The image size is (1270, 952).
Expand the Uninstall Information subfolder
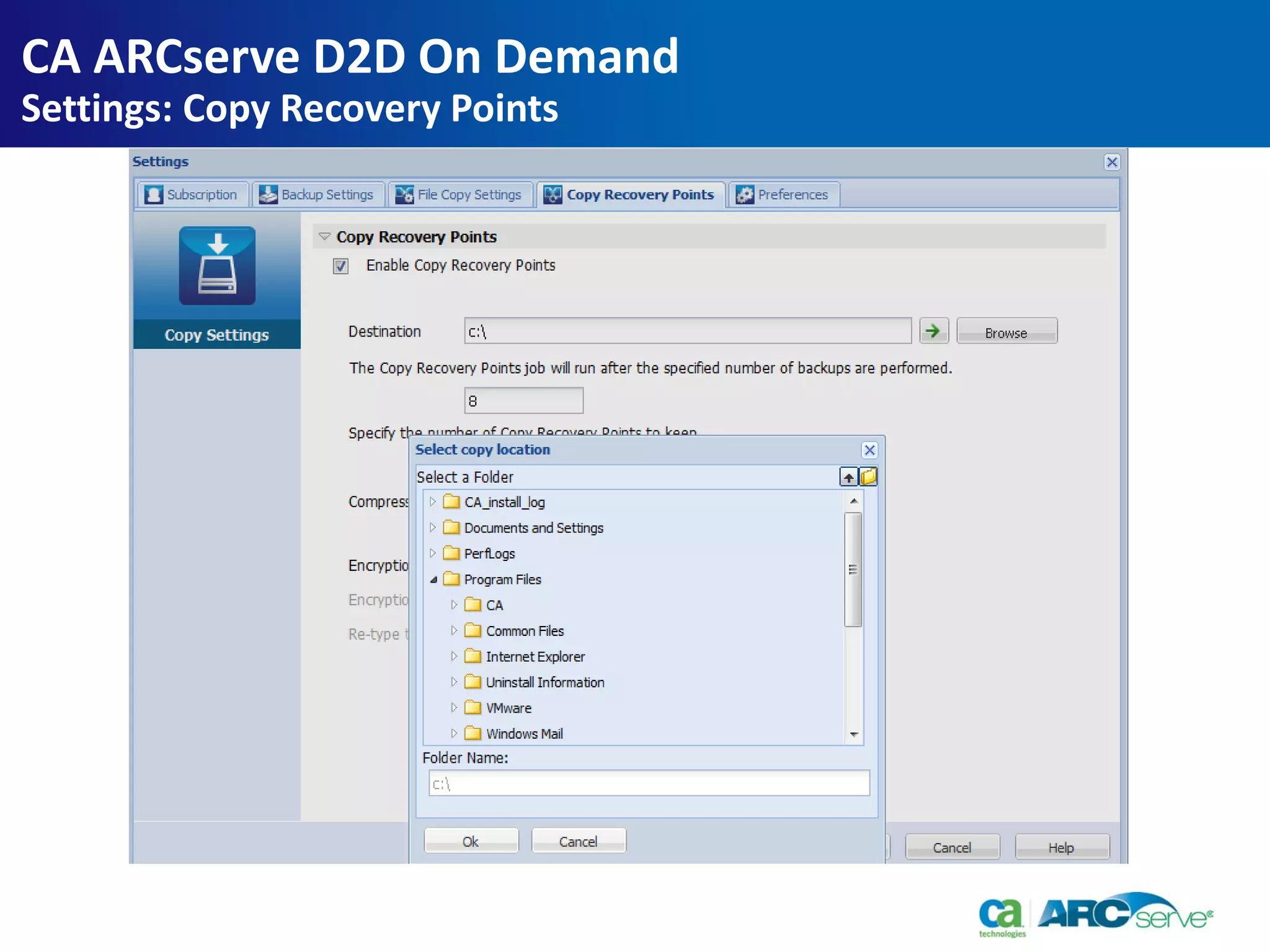[x=454, y=682]
